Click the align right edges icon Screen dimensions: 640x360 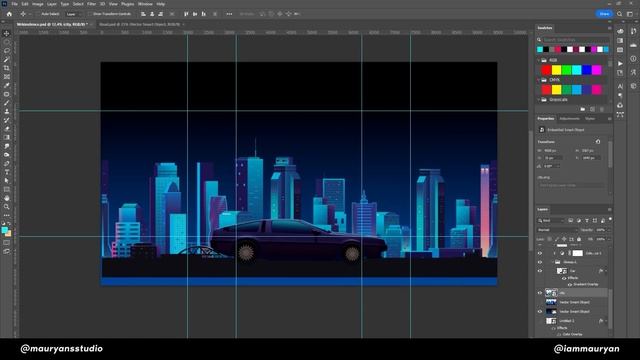(160, 14)
